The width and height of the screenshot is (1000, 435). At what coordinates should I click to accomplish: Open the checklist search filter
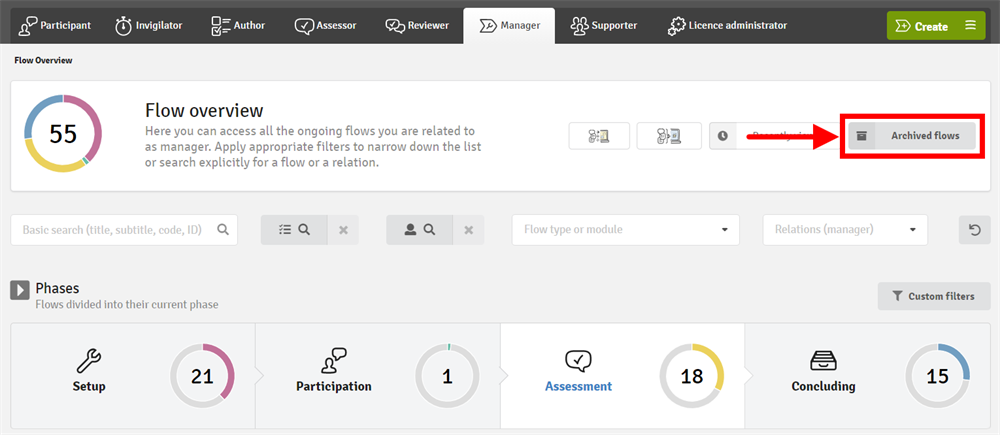click(293, 229)
